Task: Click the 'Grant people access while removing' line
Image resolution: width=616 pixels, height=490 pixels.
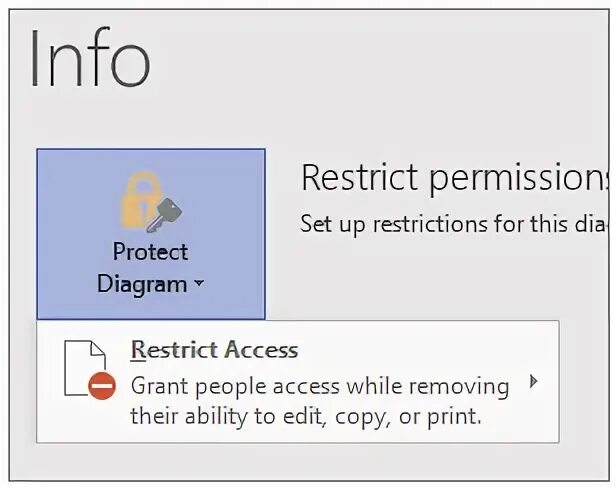Action: click(320, 385)
